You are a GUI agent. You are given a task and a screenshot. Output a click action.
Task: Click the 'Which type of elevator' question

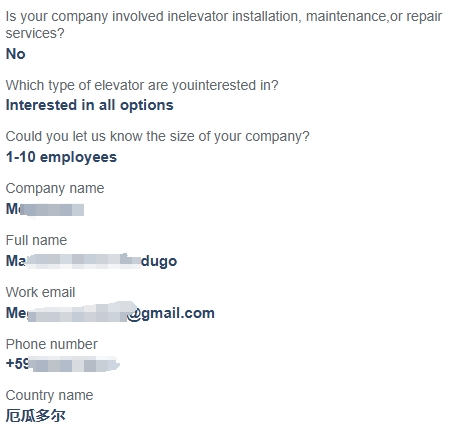click(142, 86)
